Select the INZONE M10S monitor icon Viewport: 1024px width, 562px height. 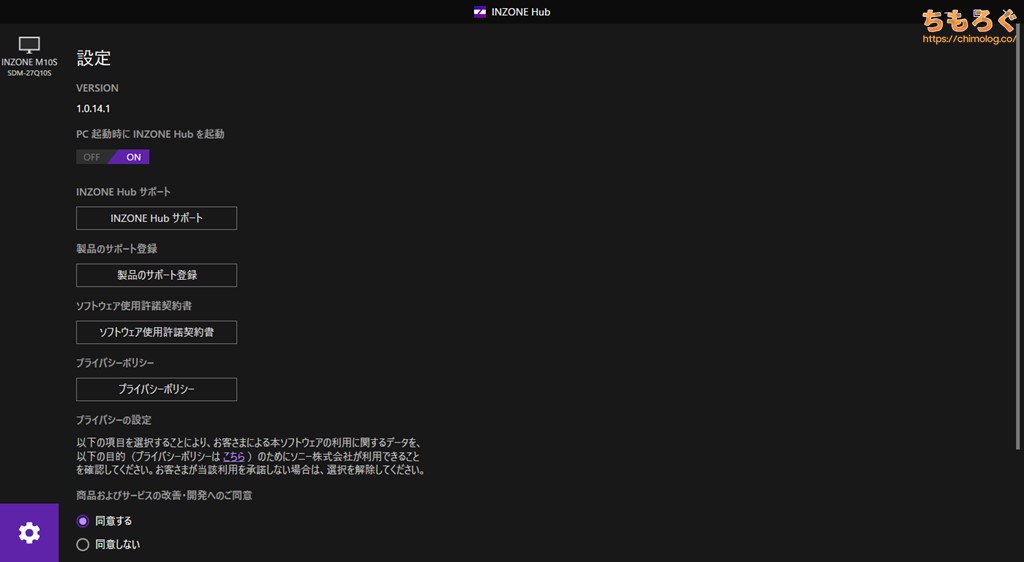coord(29,45)
